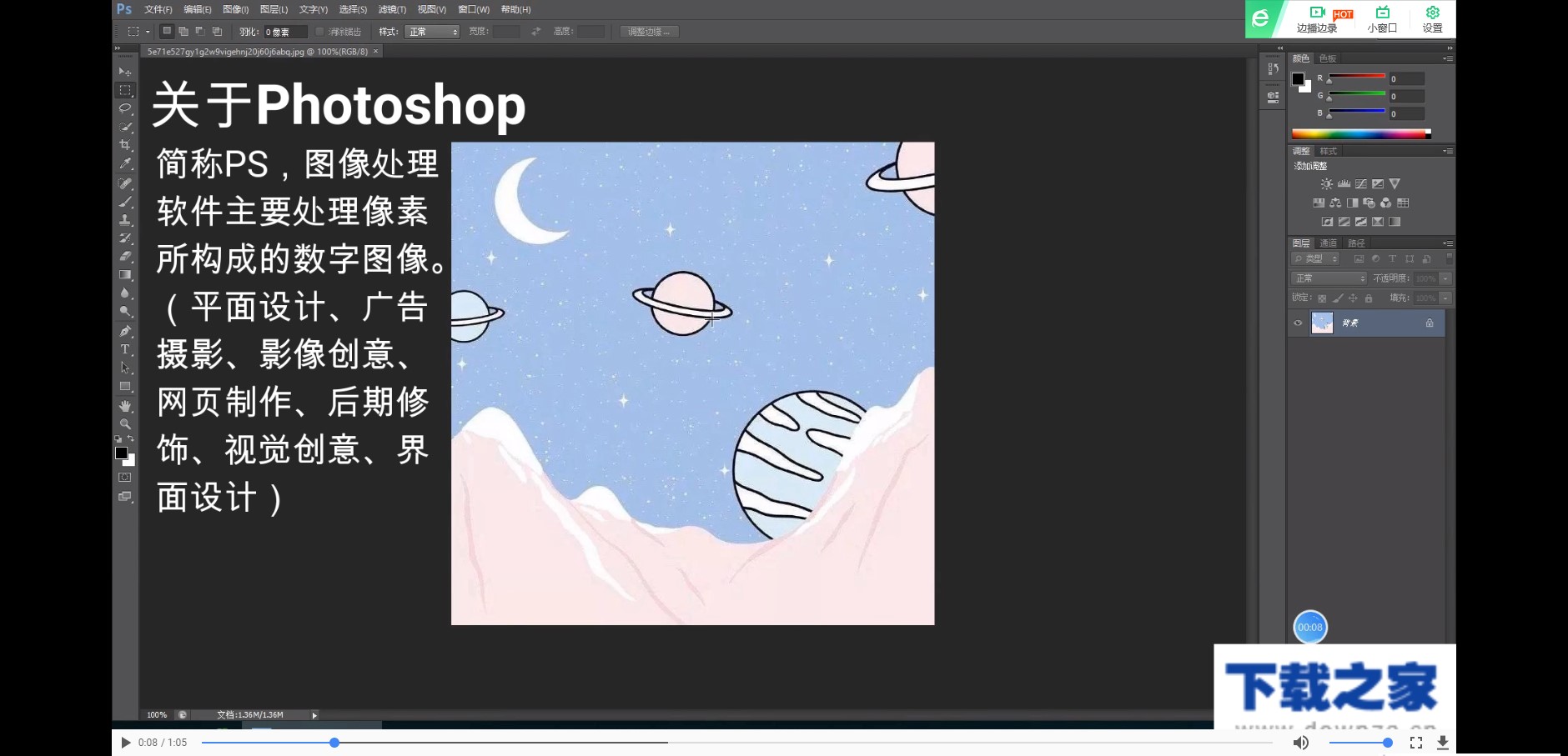
Task: Select the Rectangle shape tool
Action: coord(125,387)
